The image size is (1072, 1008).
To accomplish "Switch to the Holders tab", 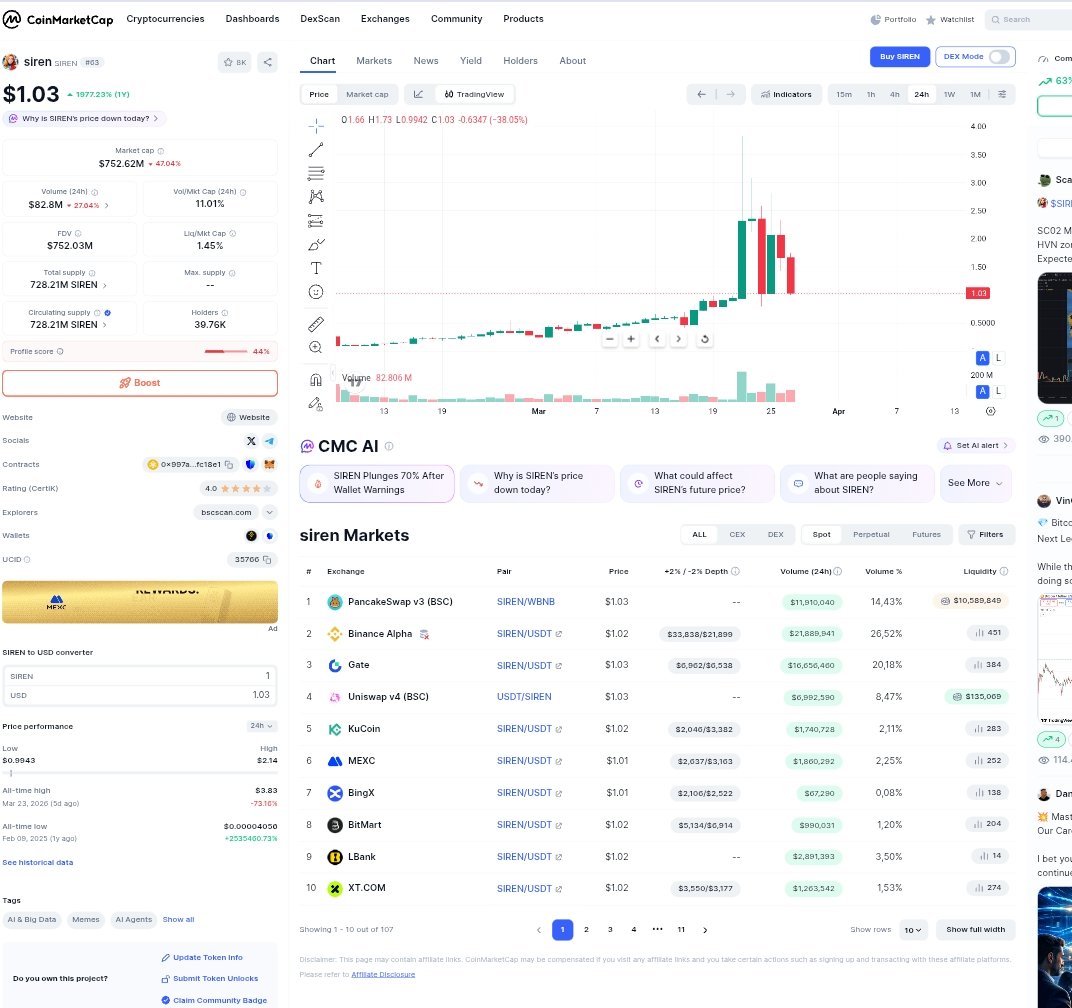I will click(520, 61).
